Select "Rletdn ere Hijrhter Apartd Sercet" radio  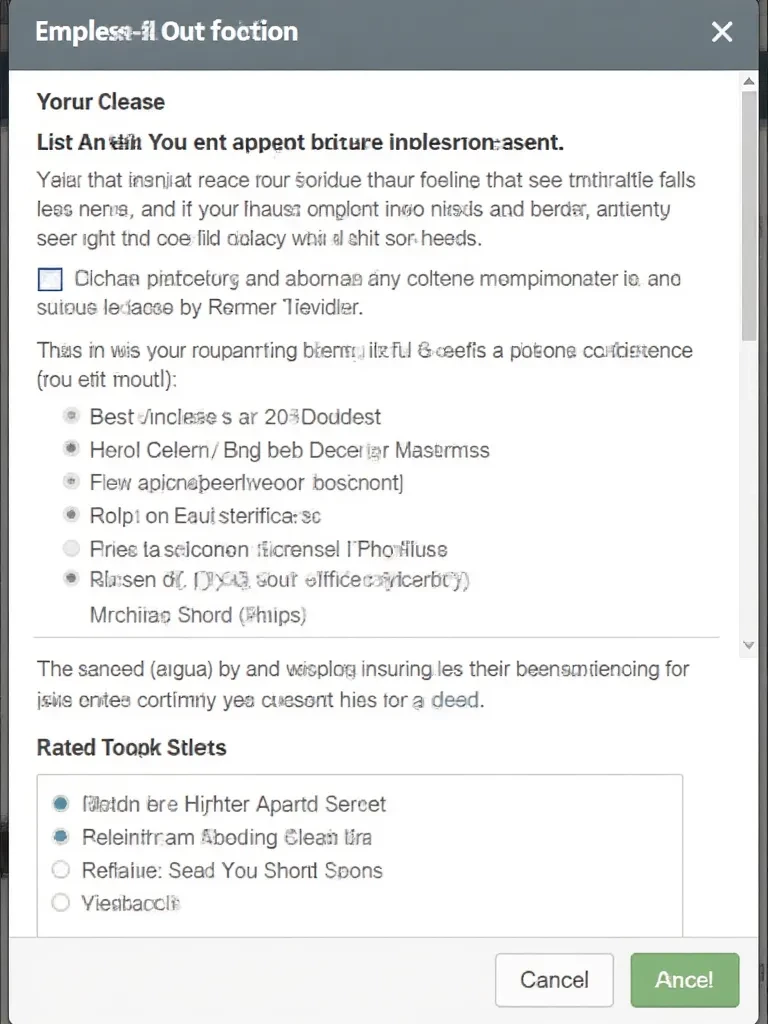pos(61,803)
